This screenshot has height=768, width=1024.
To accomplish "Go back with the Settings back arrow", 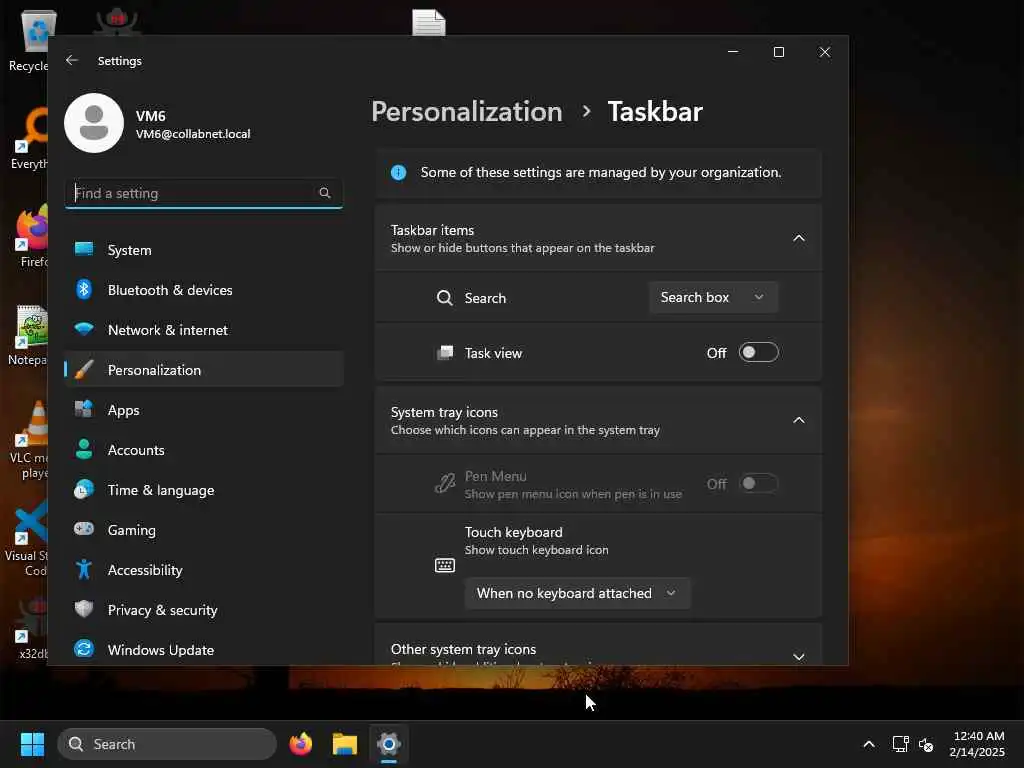I will pos(72,60).
